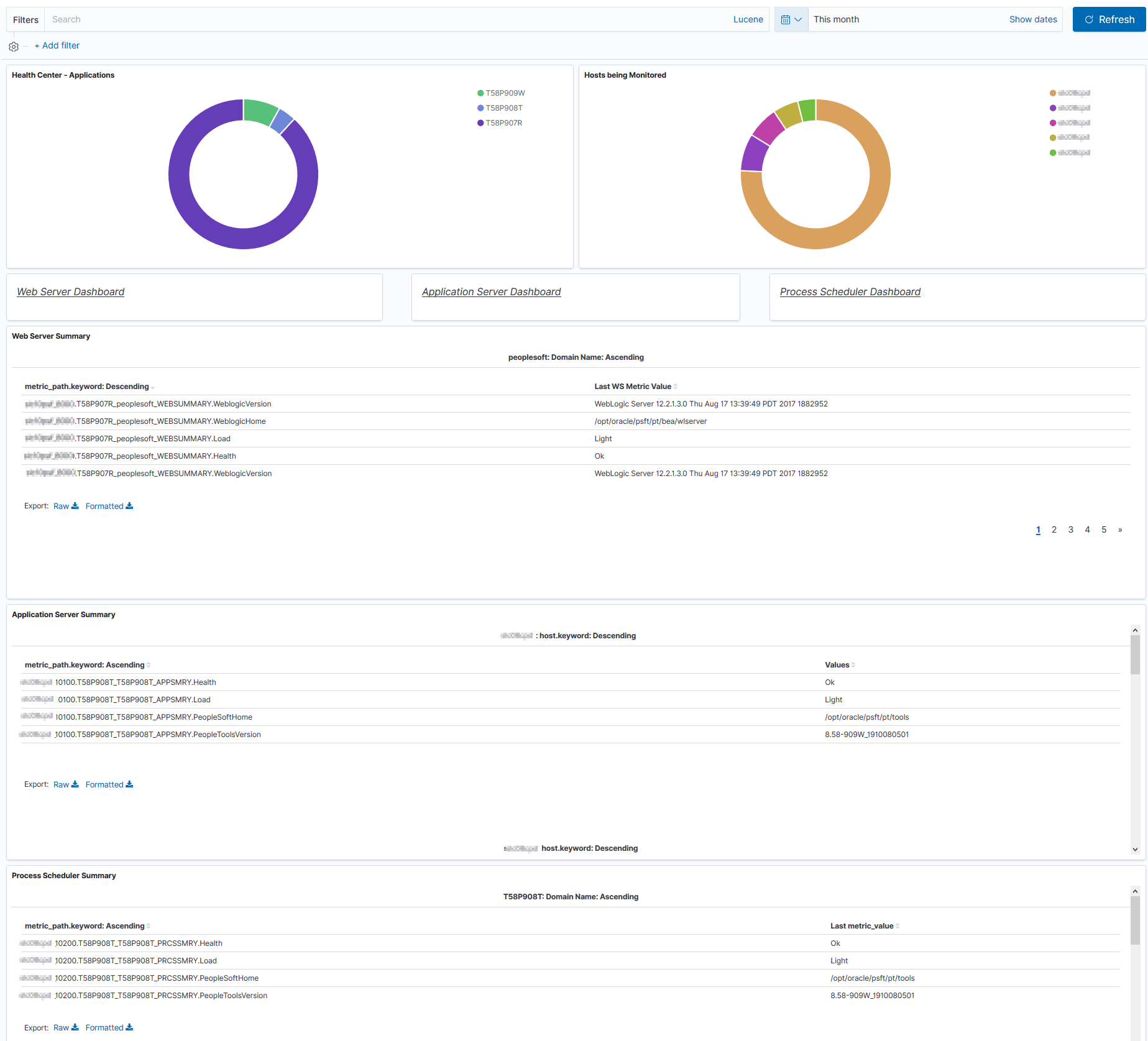Open the Lucene query language dropdown

point(748,19)
